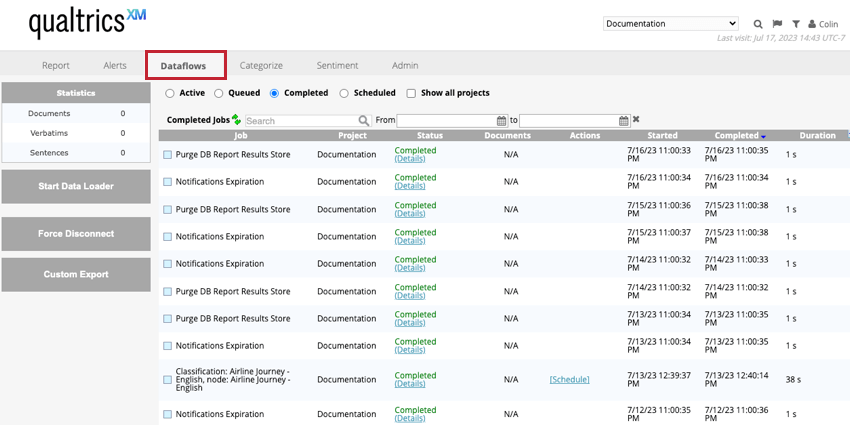Open the Sentiment tab

point(337,65)
